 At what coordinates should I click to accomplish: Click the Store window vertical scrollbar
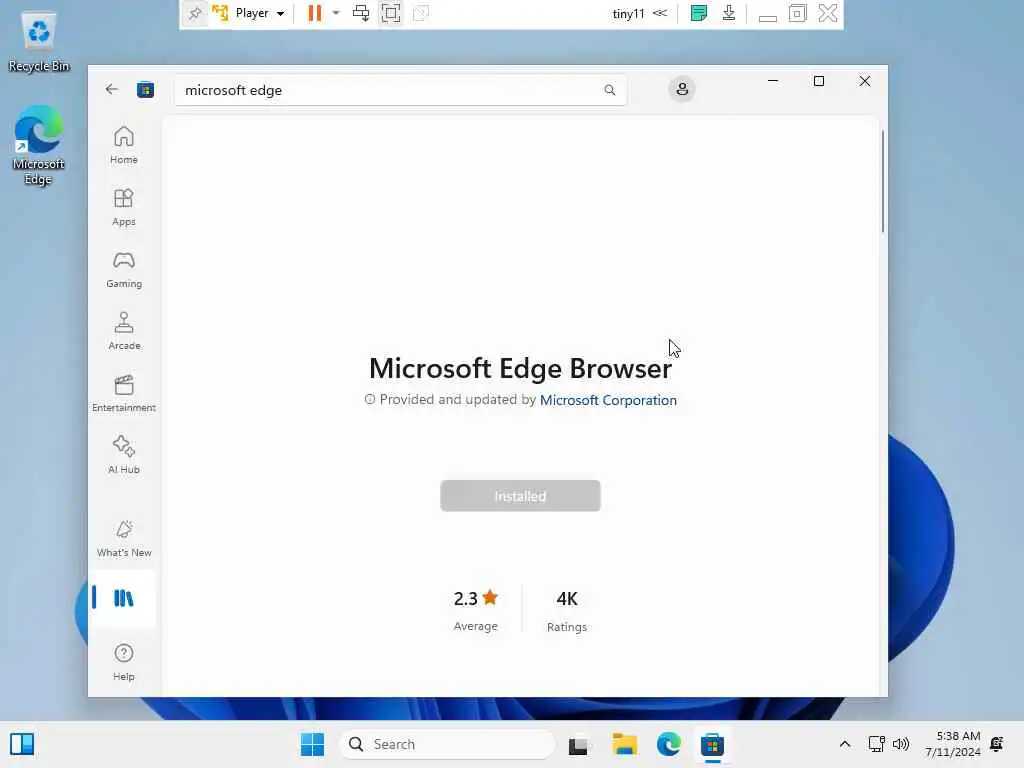click(x=883, y=182)
